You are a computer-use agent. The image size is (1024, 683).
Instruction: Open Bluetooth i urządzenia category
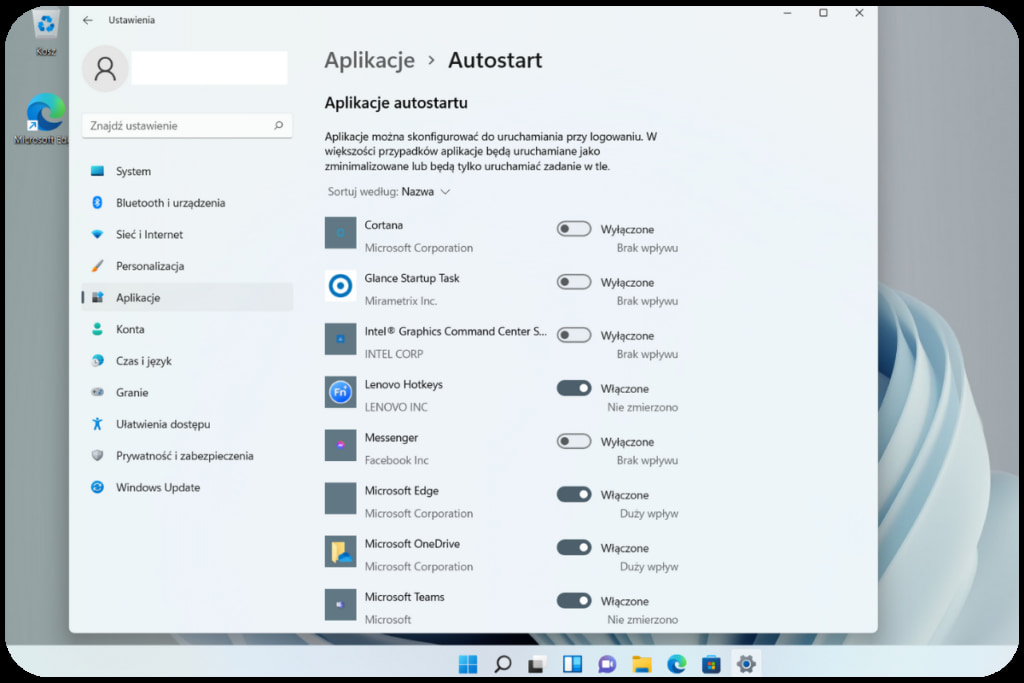click(x=187, y=202)
